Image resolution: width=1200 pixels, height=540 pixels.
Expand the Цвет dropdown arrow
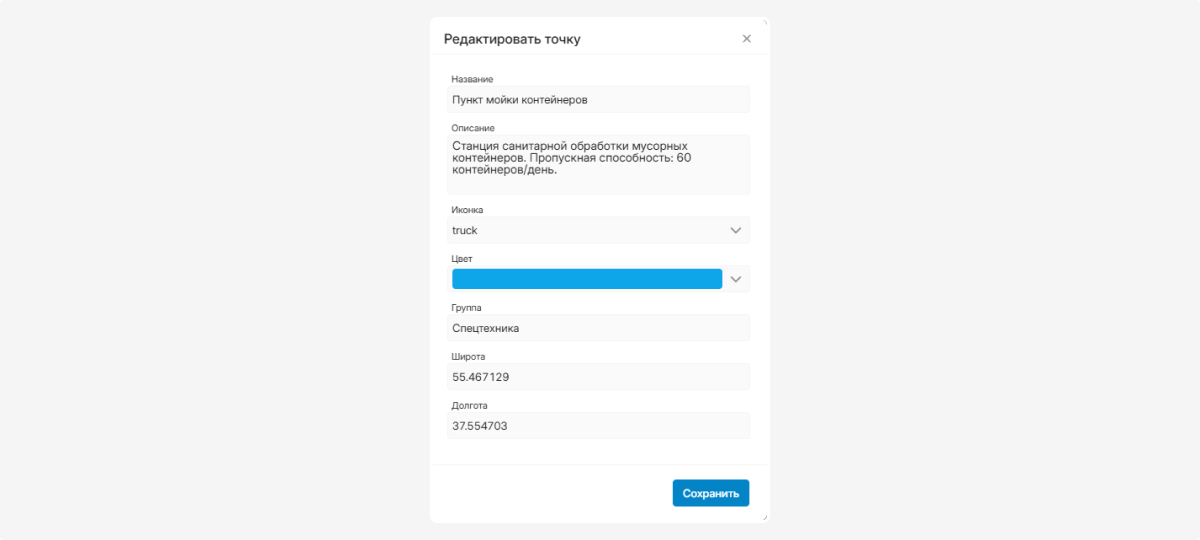(736, 279)
